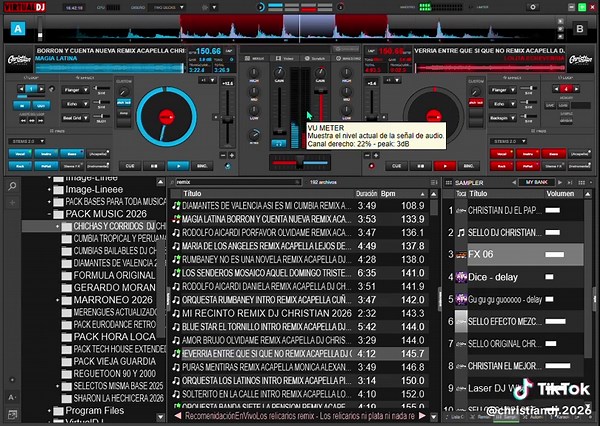Open settings gear icon in top bar
The height and width of the screenshot is (426, 600).
click(x=533, y=7)
